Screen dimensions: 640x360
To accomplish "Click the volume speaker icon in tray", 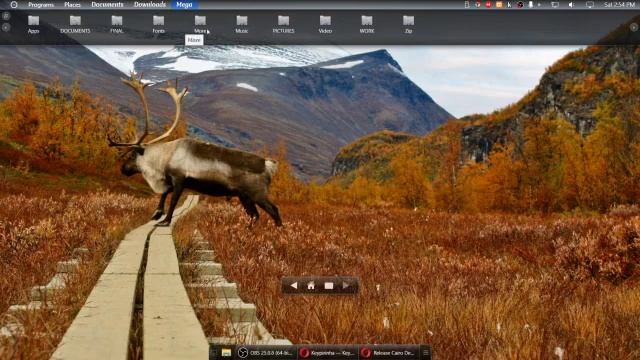I will (x=571, y=4).
